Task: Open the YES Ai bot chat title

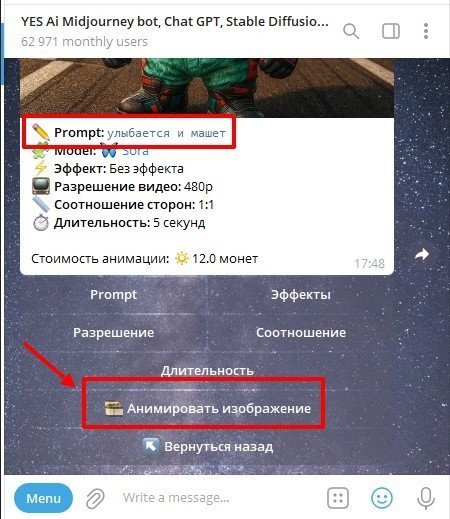Action: 175,22
